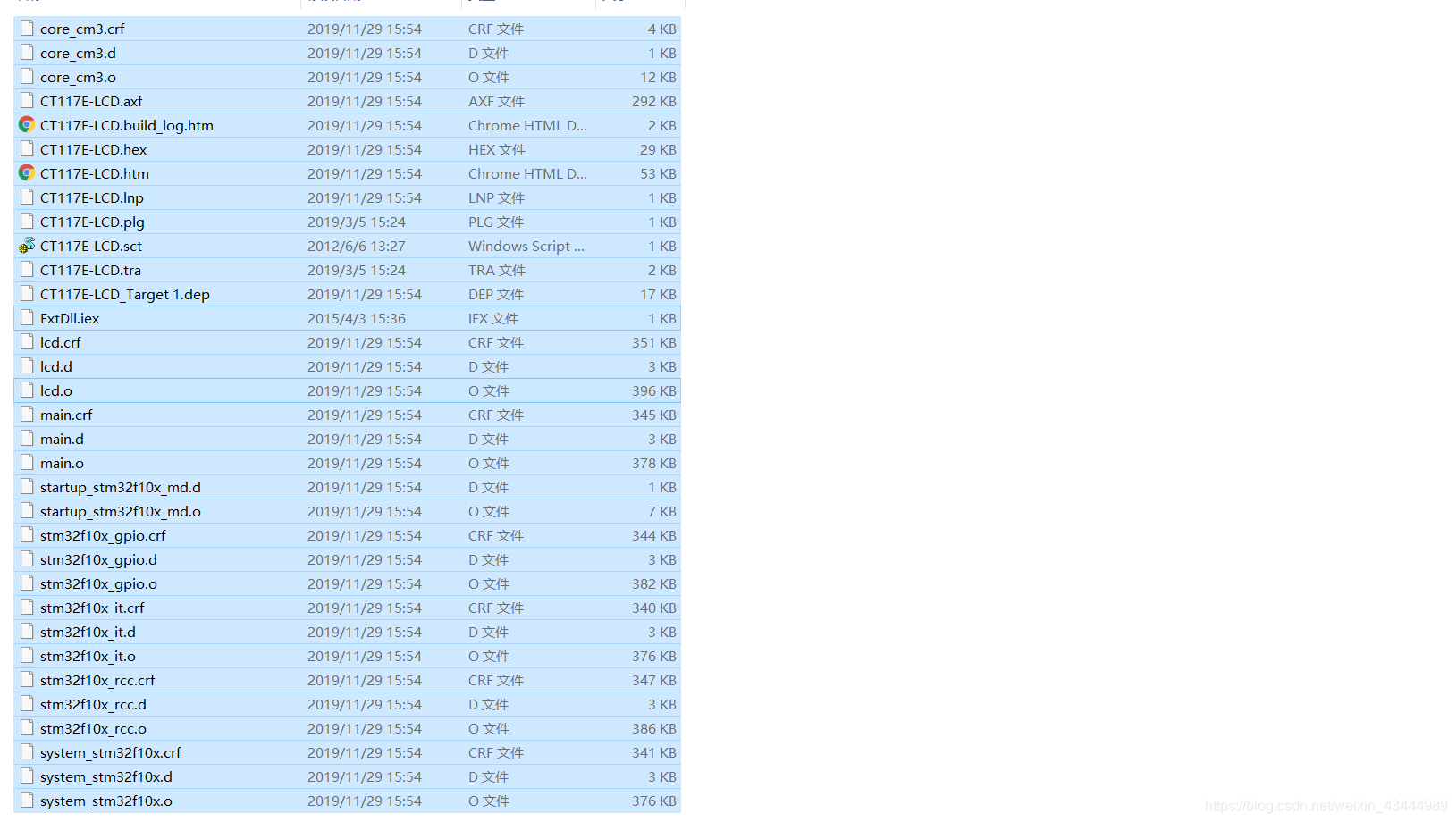Viewport: 1456px width, 822px height.
Task: Click the size 292 KB
Action: click(x=654, y=101)
